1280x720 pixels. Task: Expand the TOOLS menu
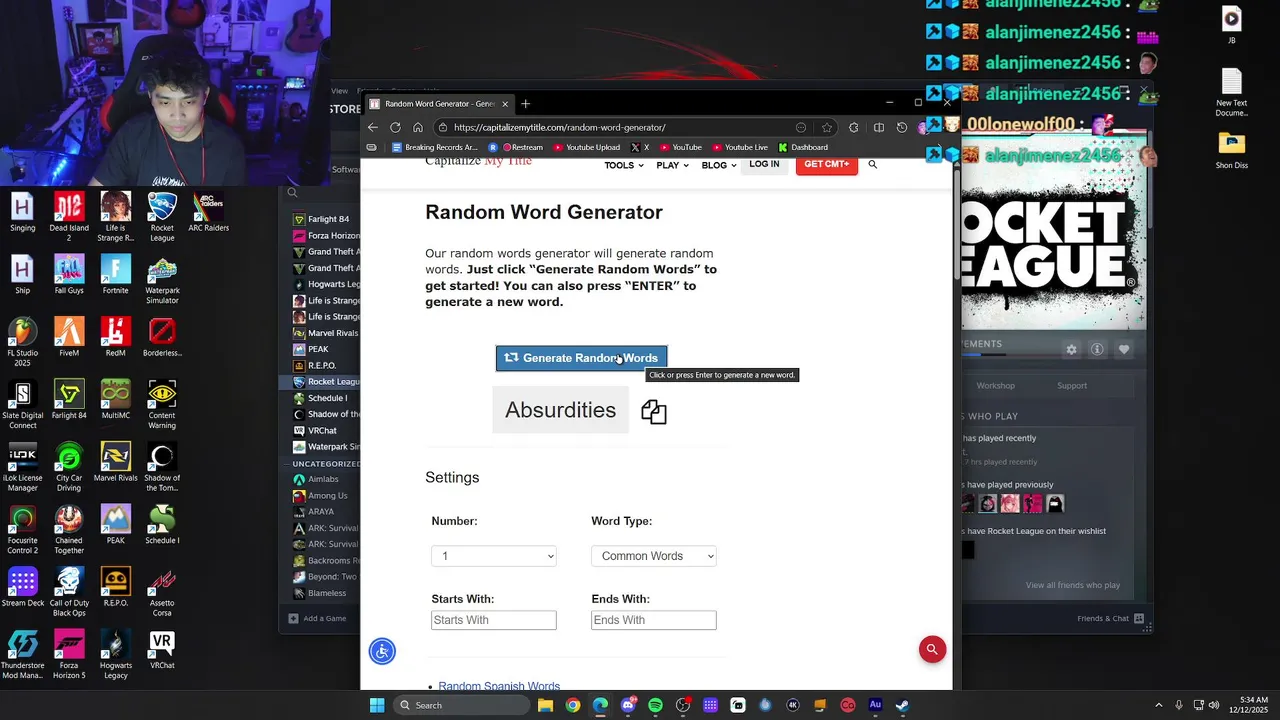coord(624,165)
